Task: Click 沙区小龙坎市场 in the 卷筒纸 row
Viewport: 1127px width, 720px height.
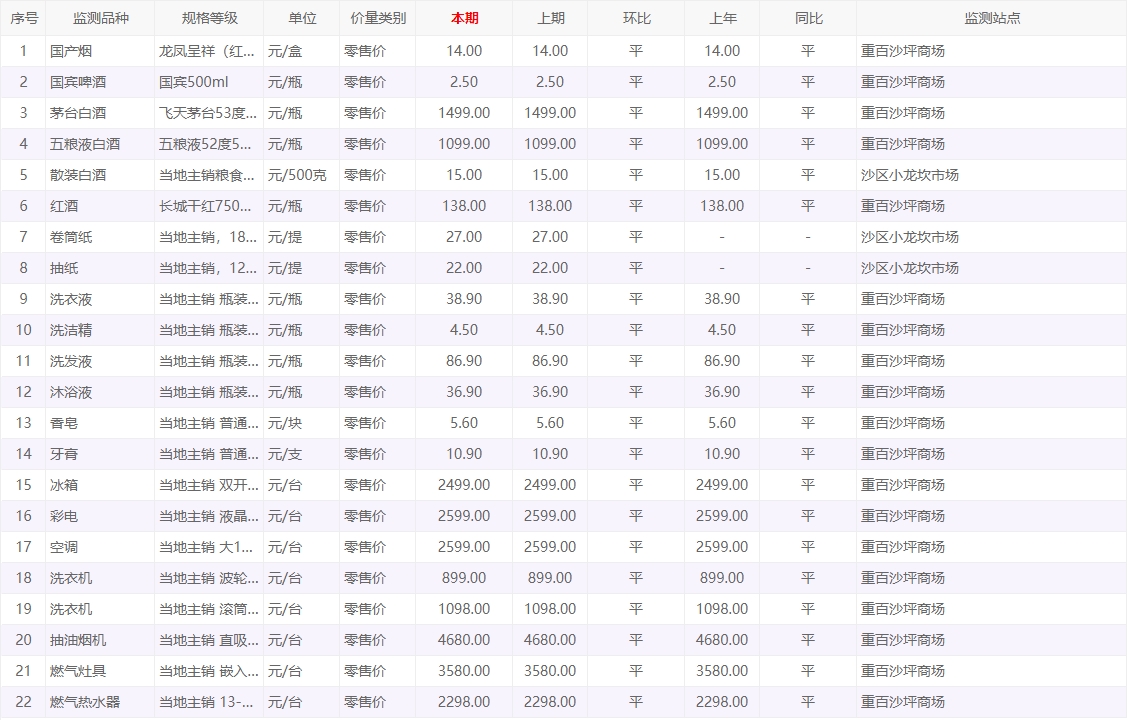Action: click(909, 237)
